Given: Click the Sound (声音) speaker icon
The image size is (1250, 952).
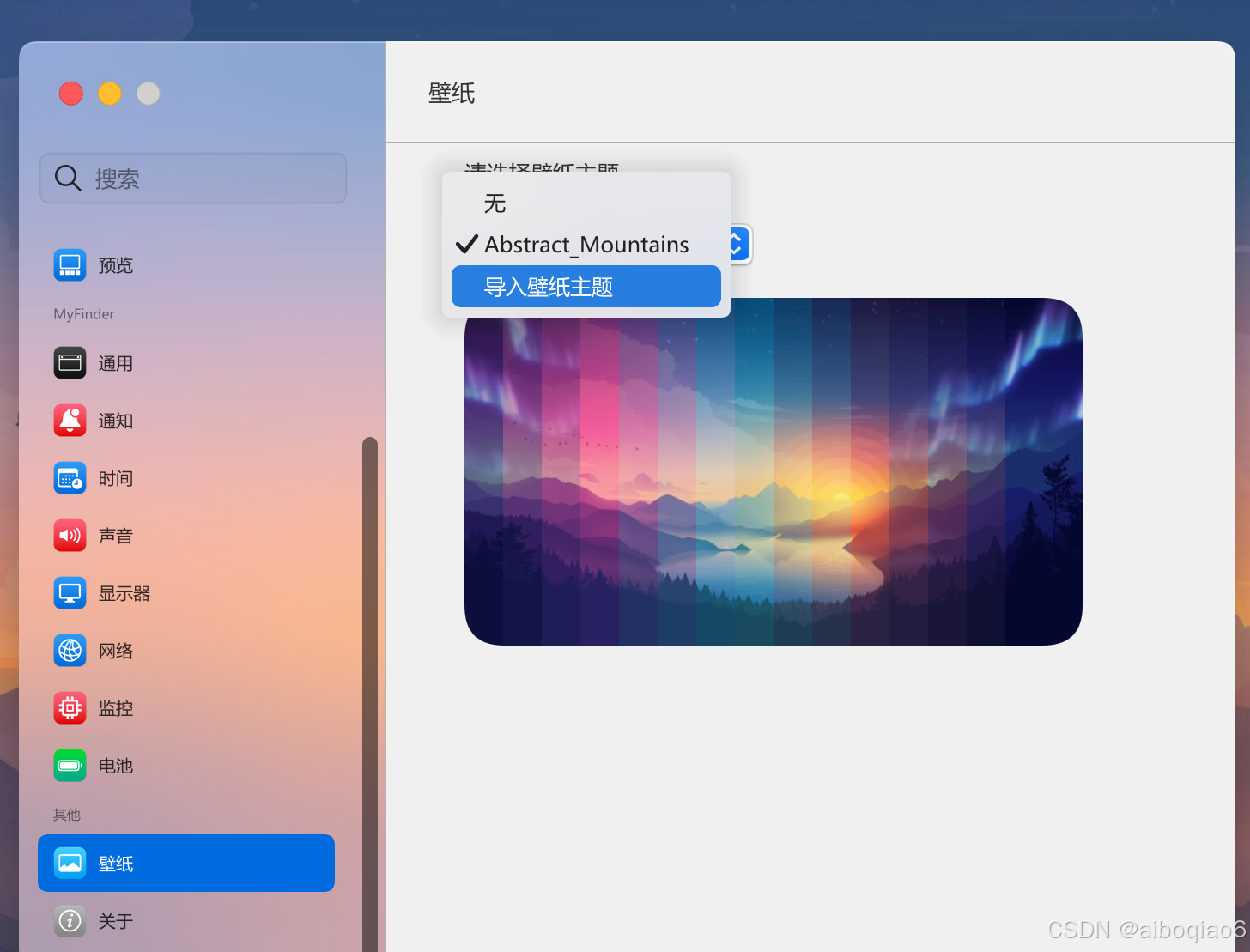Looking at the screenshot, I should pos(70,536).
